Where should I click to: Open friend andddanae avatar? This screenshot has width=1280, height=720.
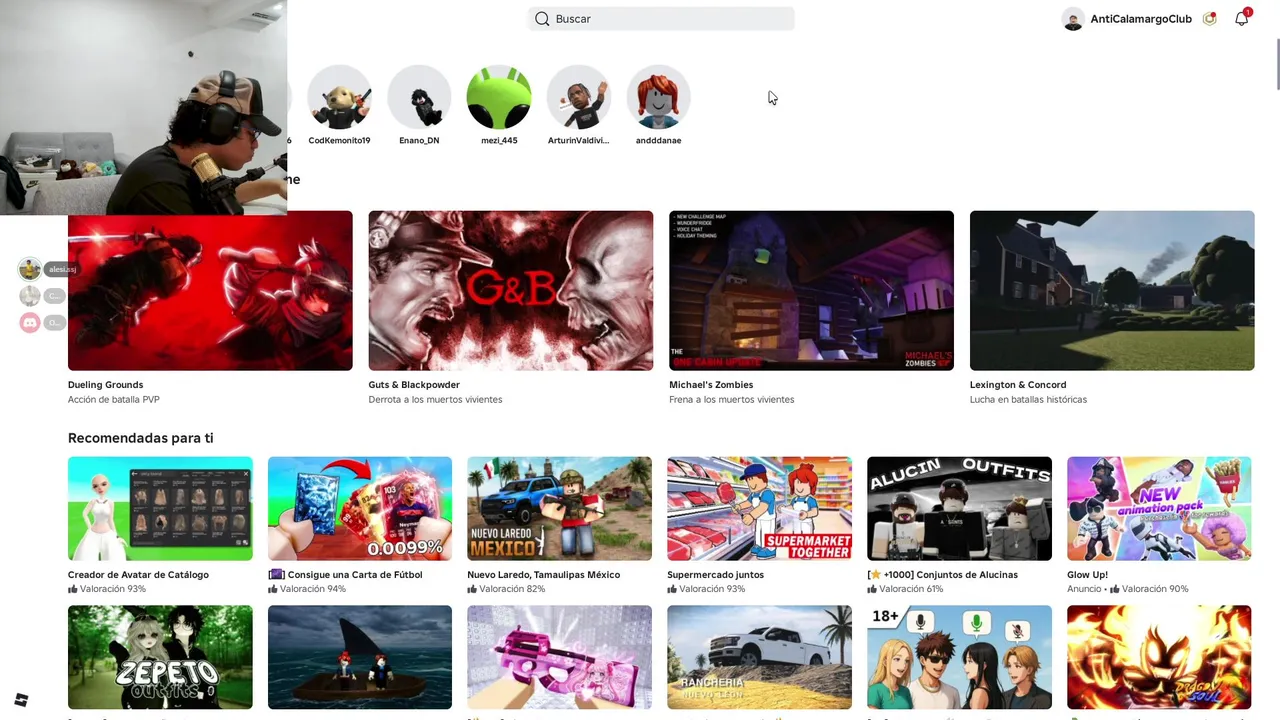(659, 97)
